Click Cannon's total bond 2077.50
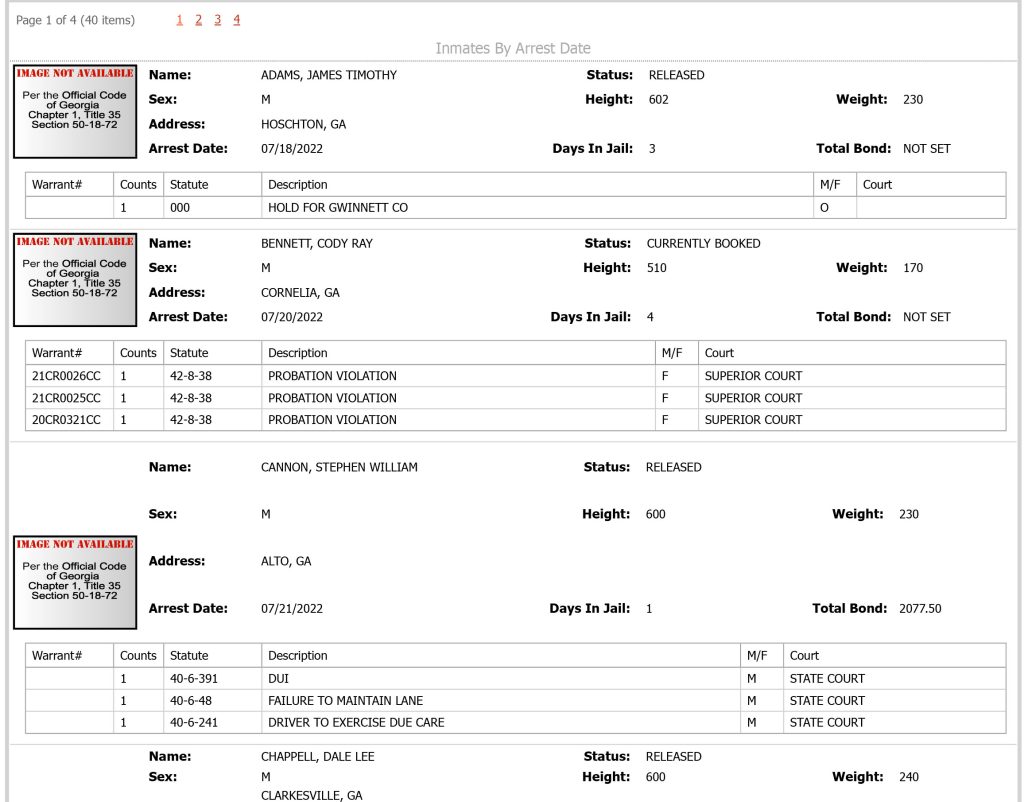This screenshot has height=802, width=1024. coord(920,609)
